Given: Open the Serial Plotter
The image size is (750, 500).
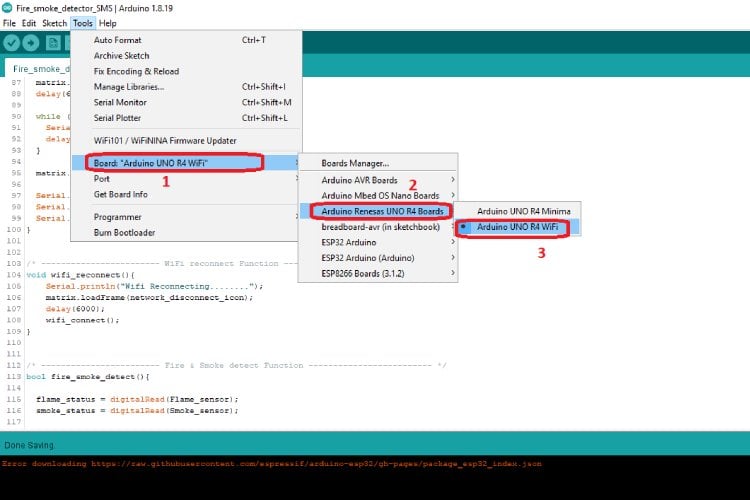Looking at the screenshot, I should [x=187, y=118].
